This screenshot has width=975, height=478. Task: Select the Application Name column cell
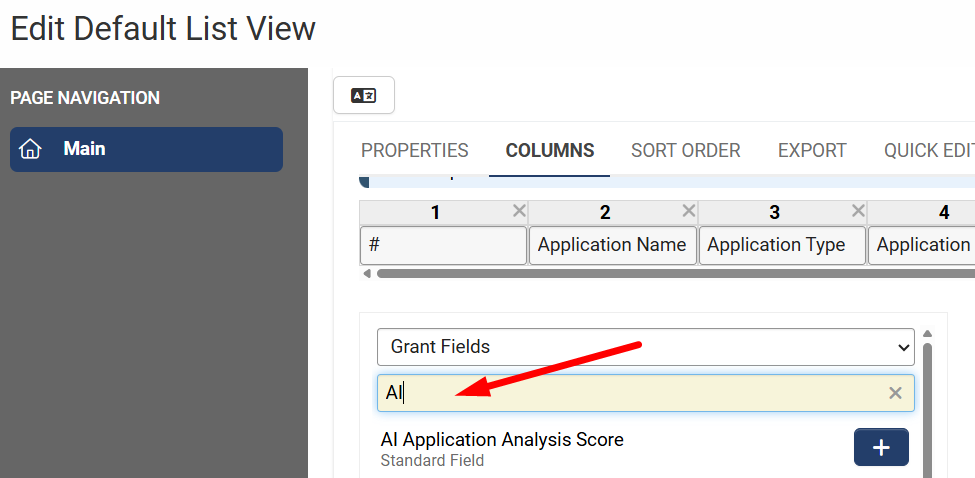pyautogui.click(x=612, y=246)
